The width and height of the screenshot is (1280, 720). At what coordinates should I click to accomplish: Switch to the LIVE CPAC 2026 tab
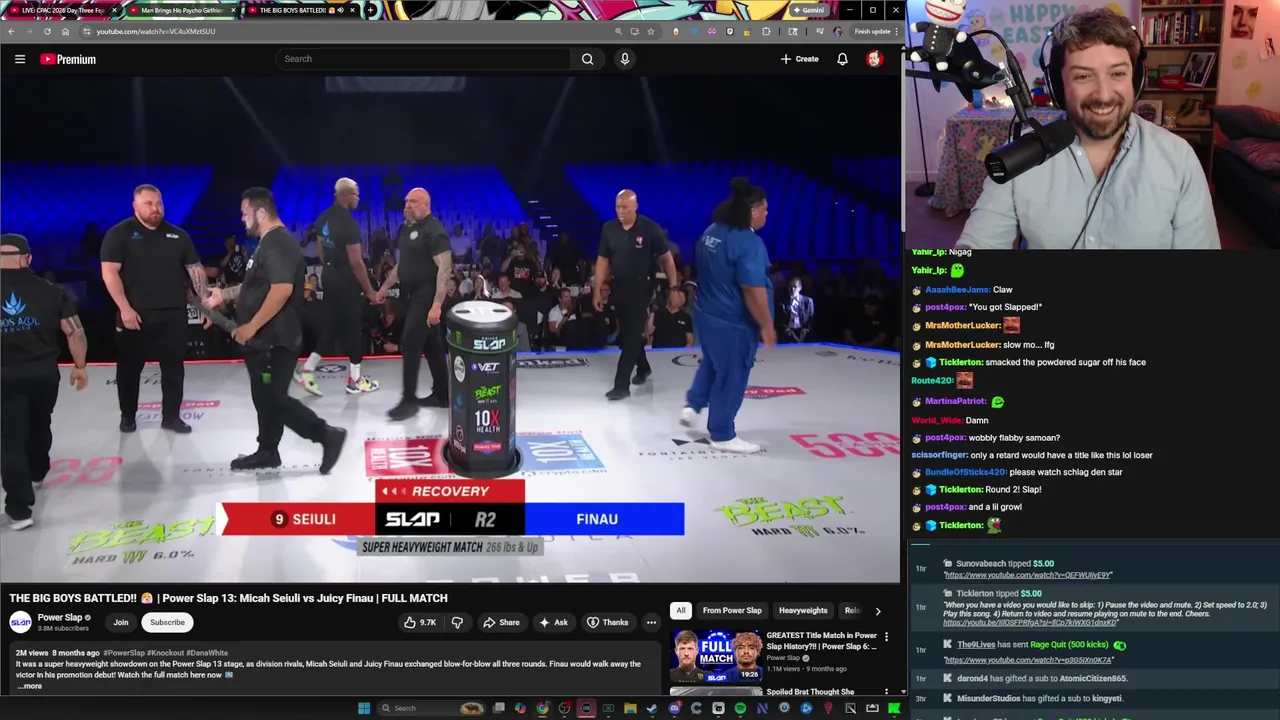[x=63, y=10]
